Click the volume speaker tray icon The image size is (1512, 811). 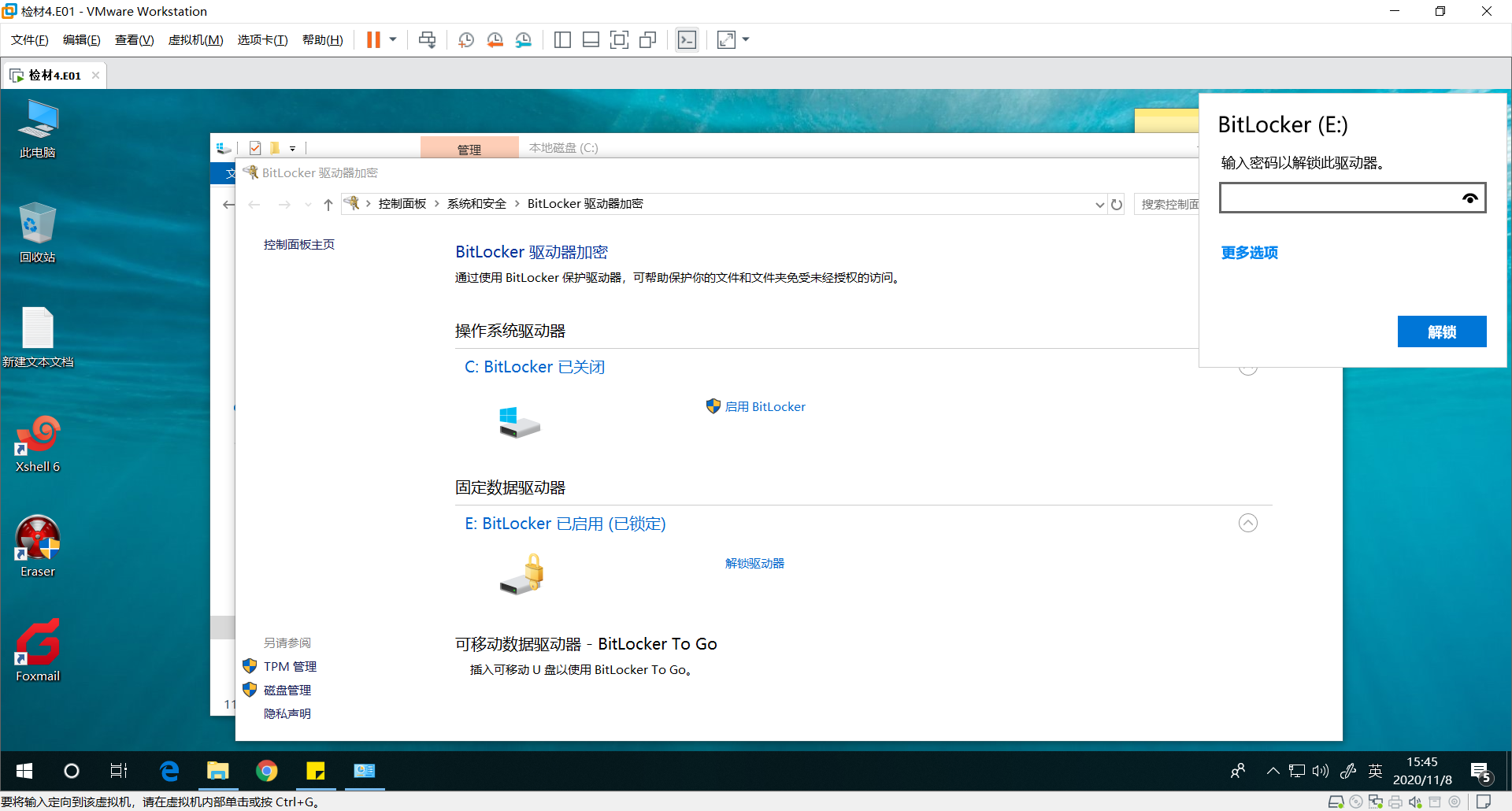1321,772
